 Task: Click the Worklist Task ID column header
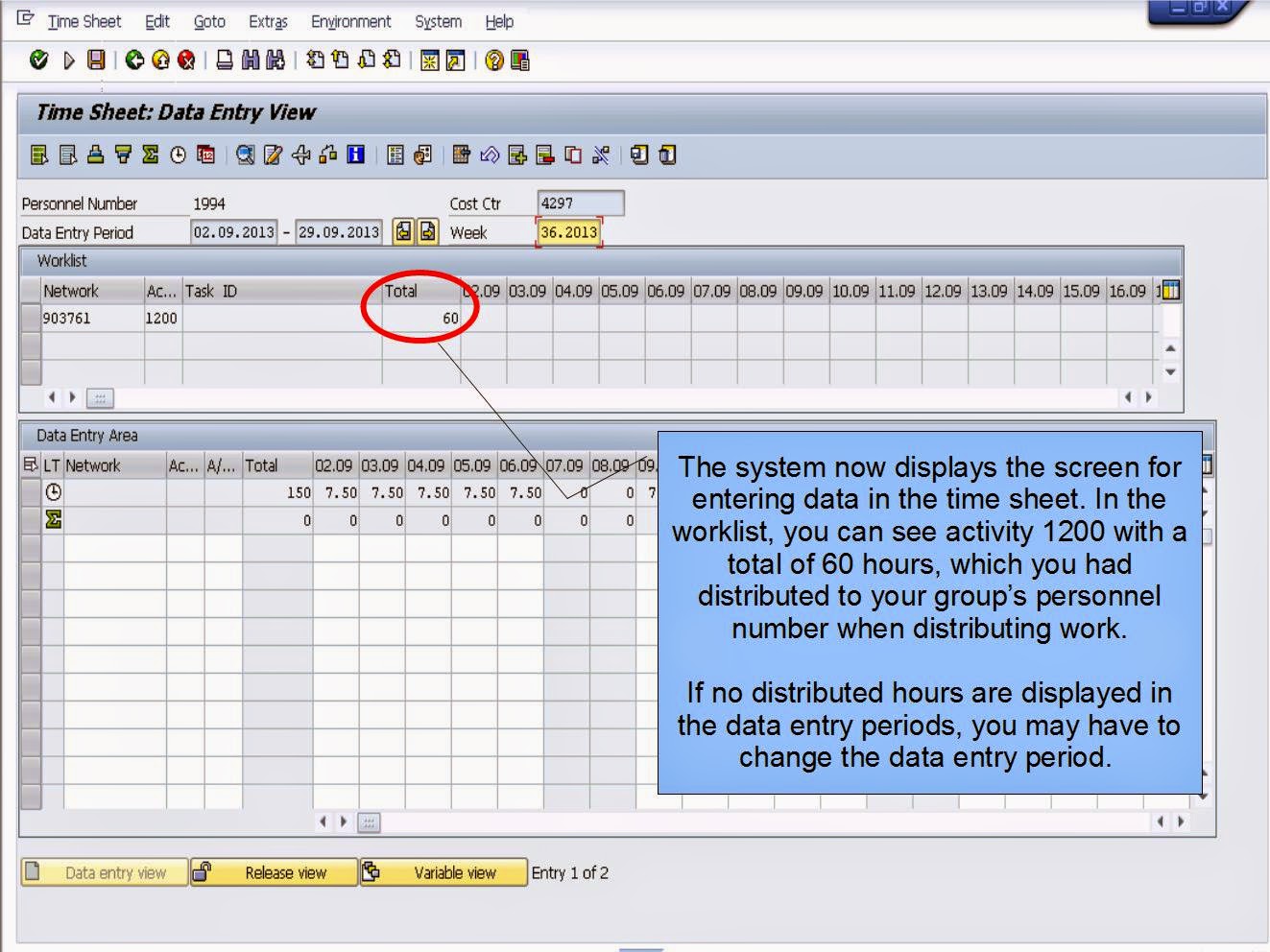click(x=281, y=291)
